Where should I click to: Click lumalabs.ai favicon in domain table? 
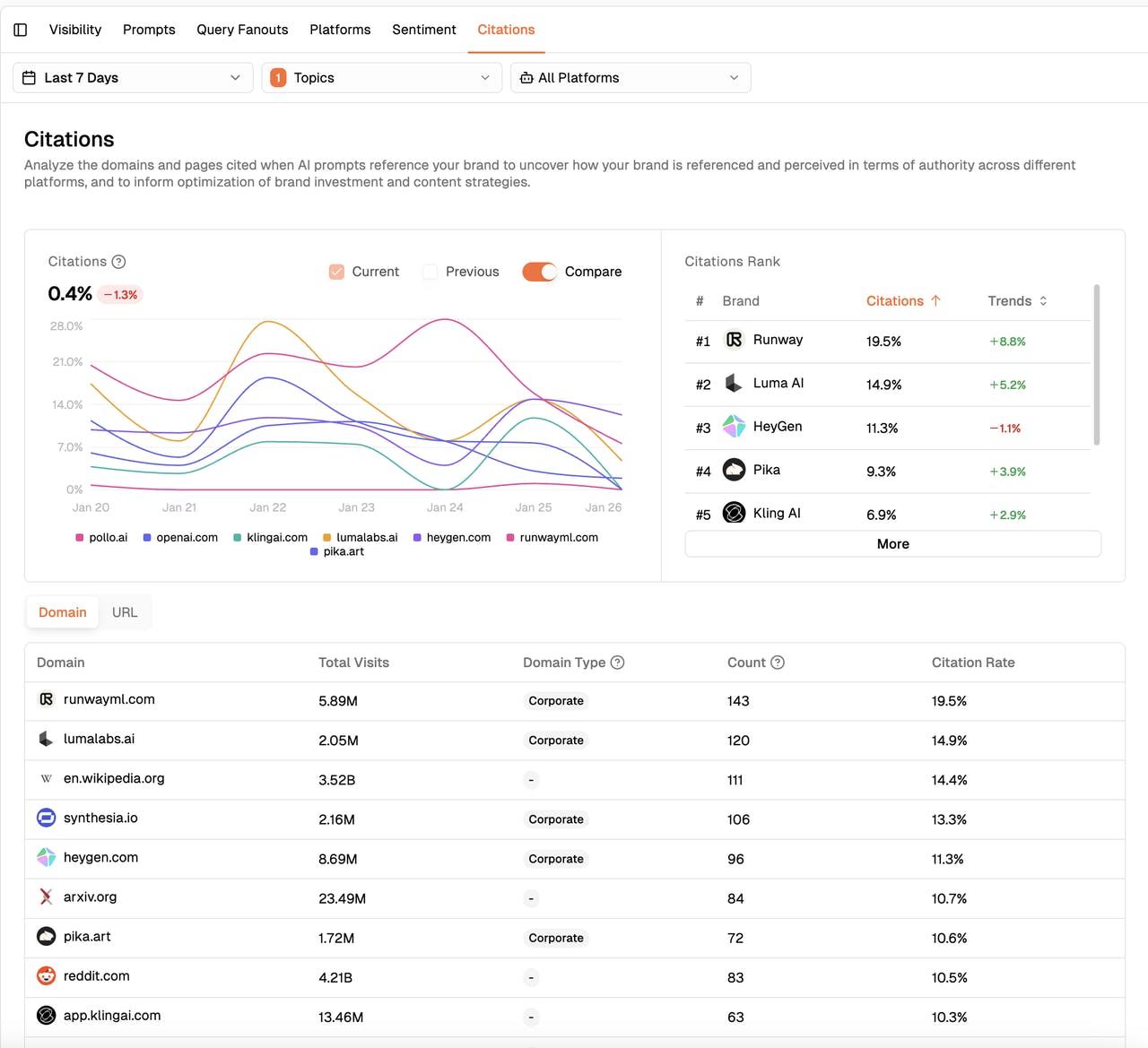point(46,739)
